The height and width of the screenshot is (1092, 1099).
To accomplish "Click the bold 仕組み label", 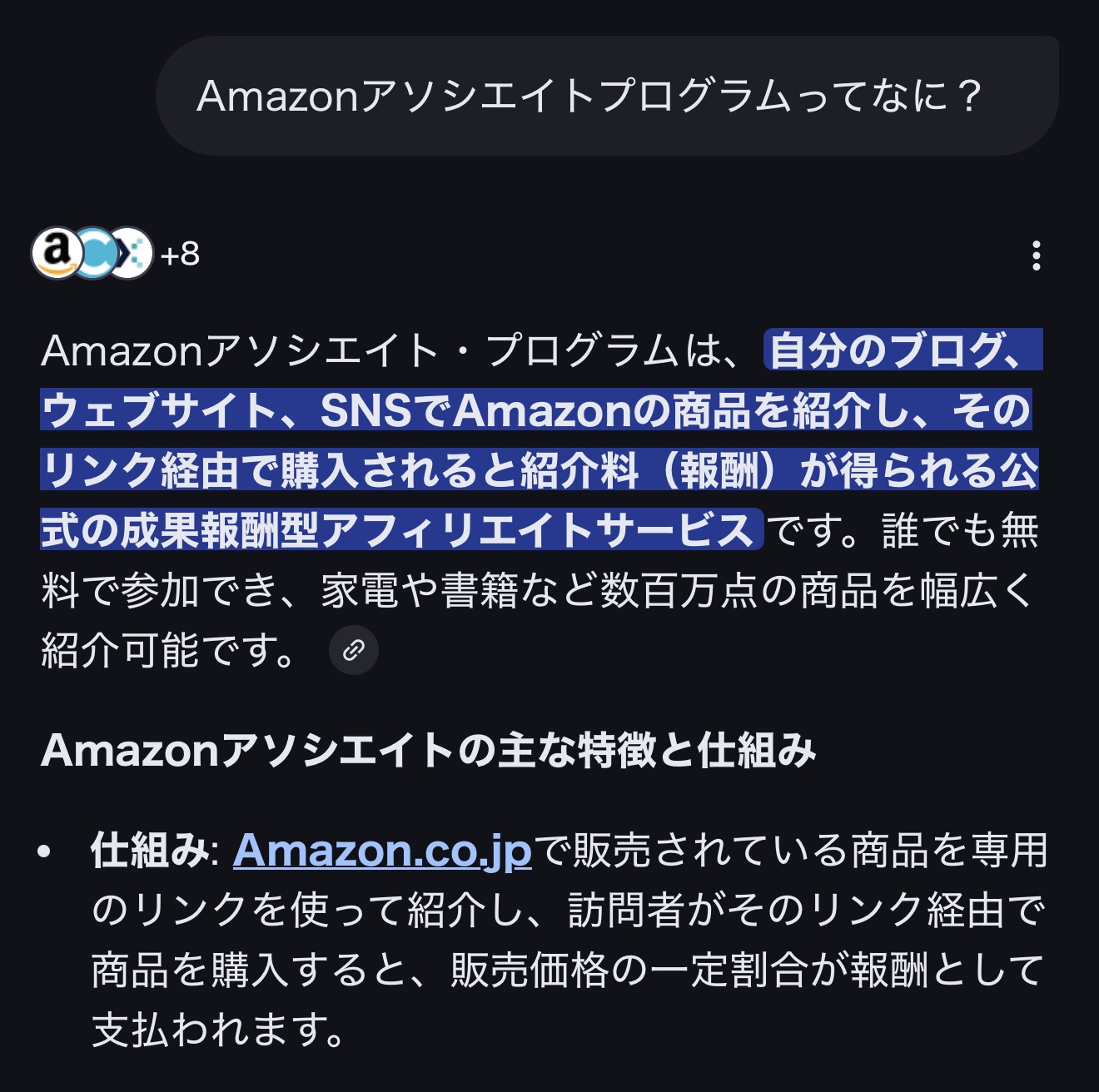I will point(149,851).
